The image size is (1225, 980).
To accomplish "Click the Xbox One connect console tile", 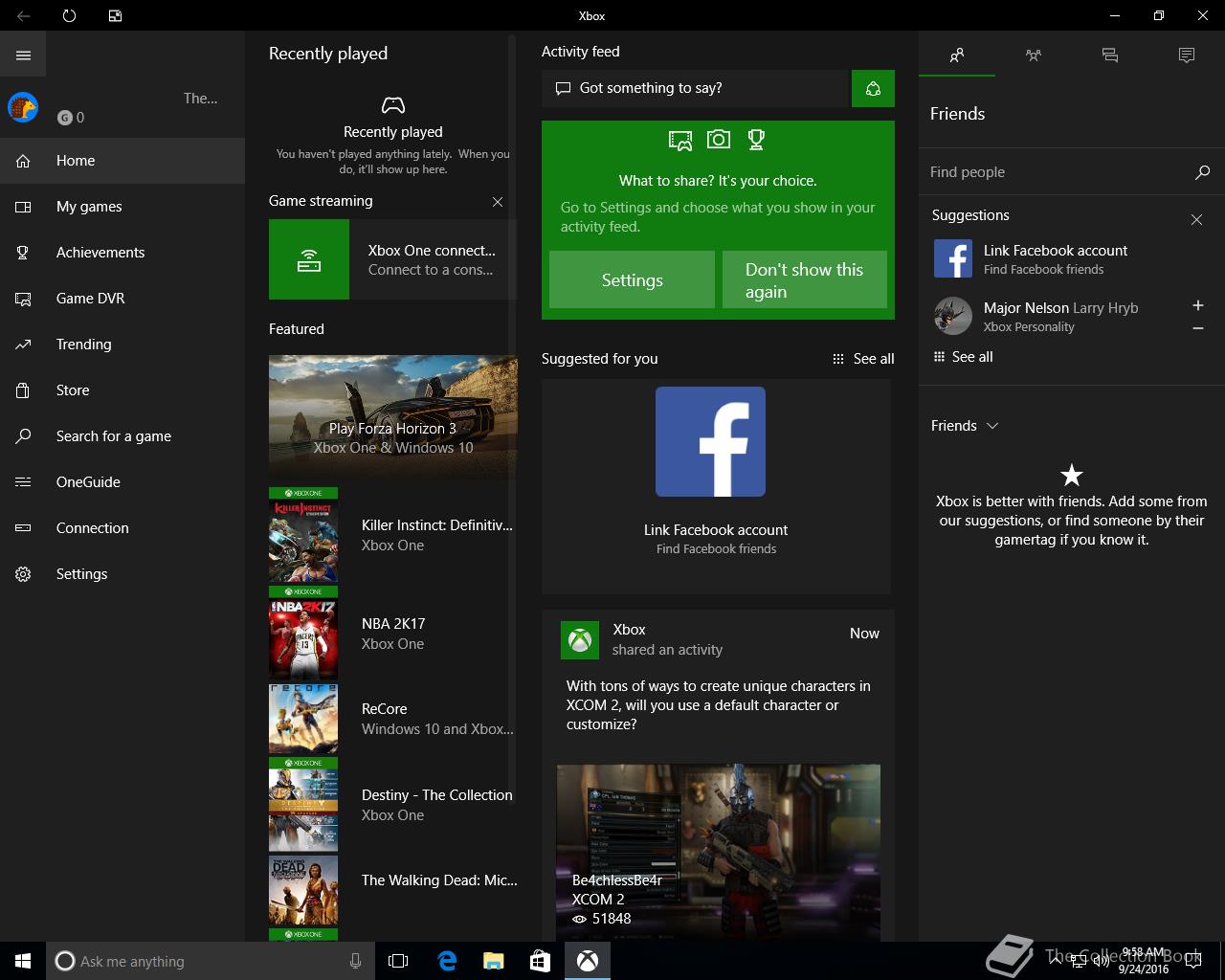I will tap(392, 259).
